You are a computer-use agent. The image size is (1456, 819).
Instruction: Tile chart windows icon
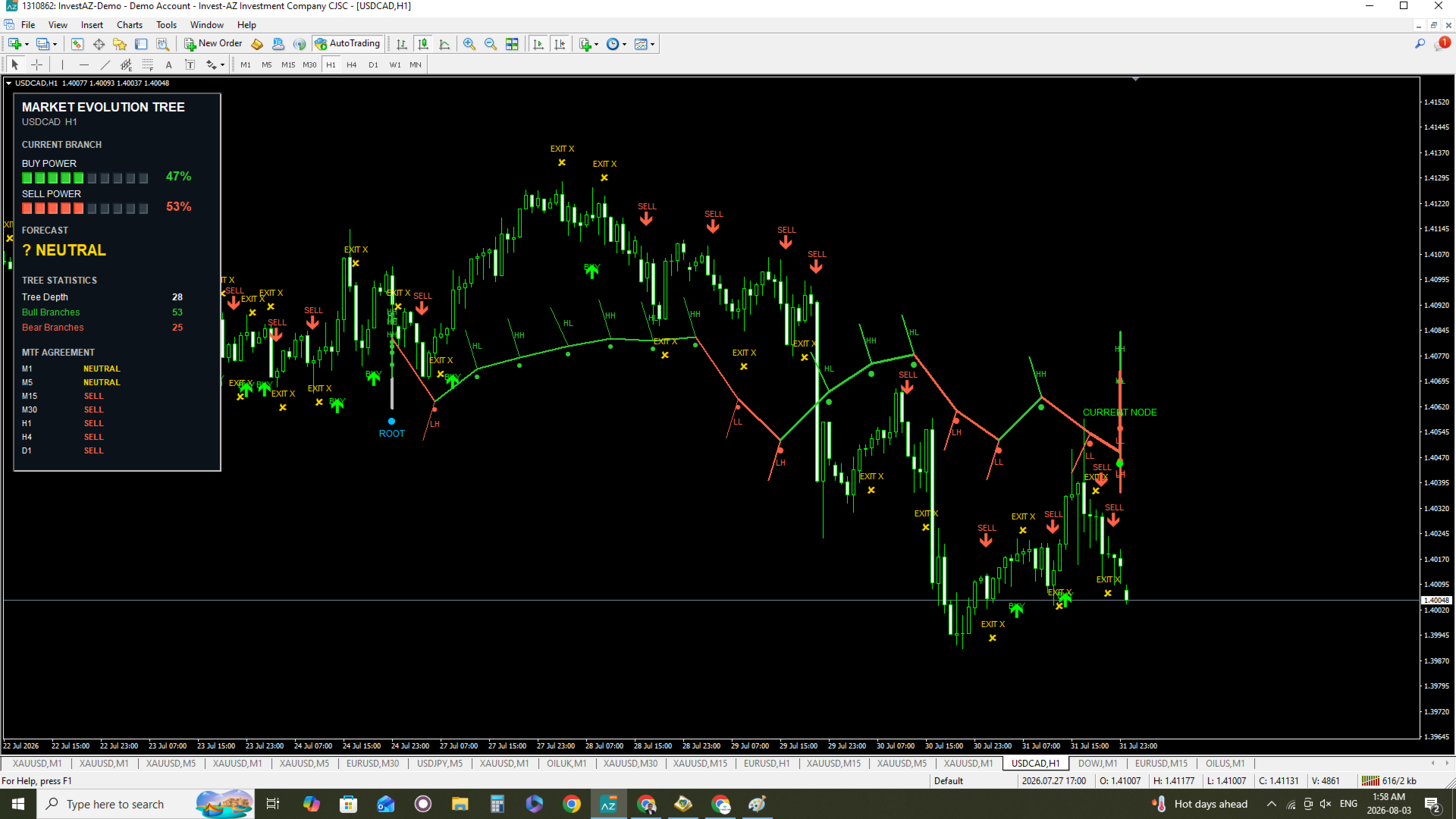click(x=512, y=44)
